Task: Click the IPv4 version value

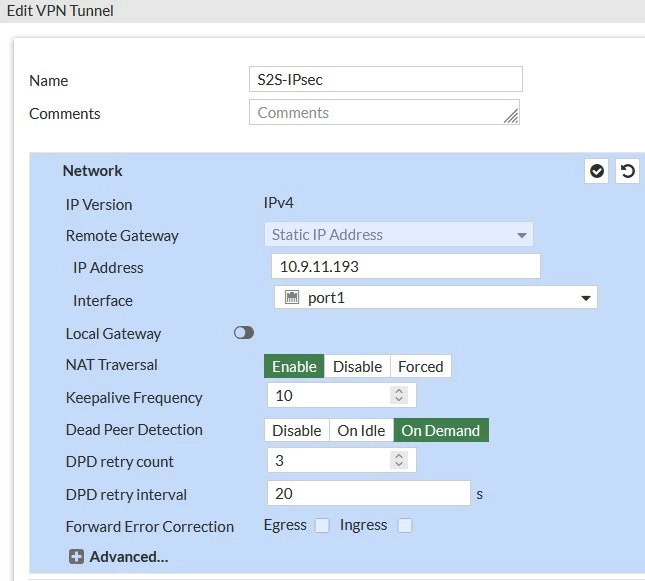Action: pos(278,203)
